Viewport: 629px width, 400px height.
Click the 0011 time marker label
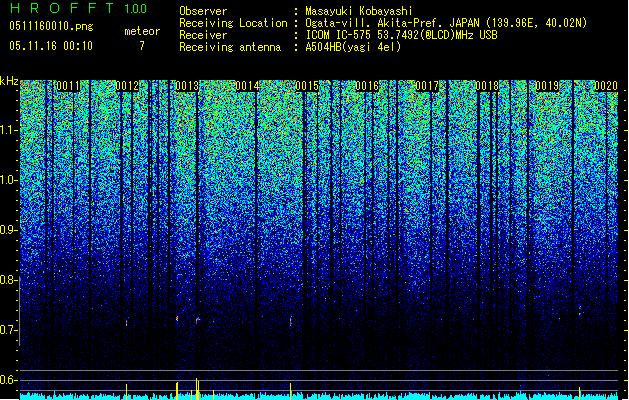click(68, 86)
